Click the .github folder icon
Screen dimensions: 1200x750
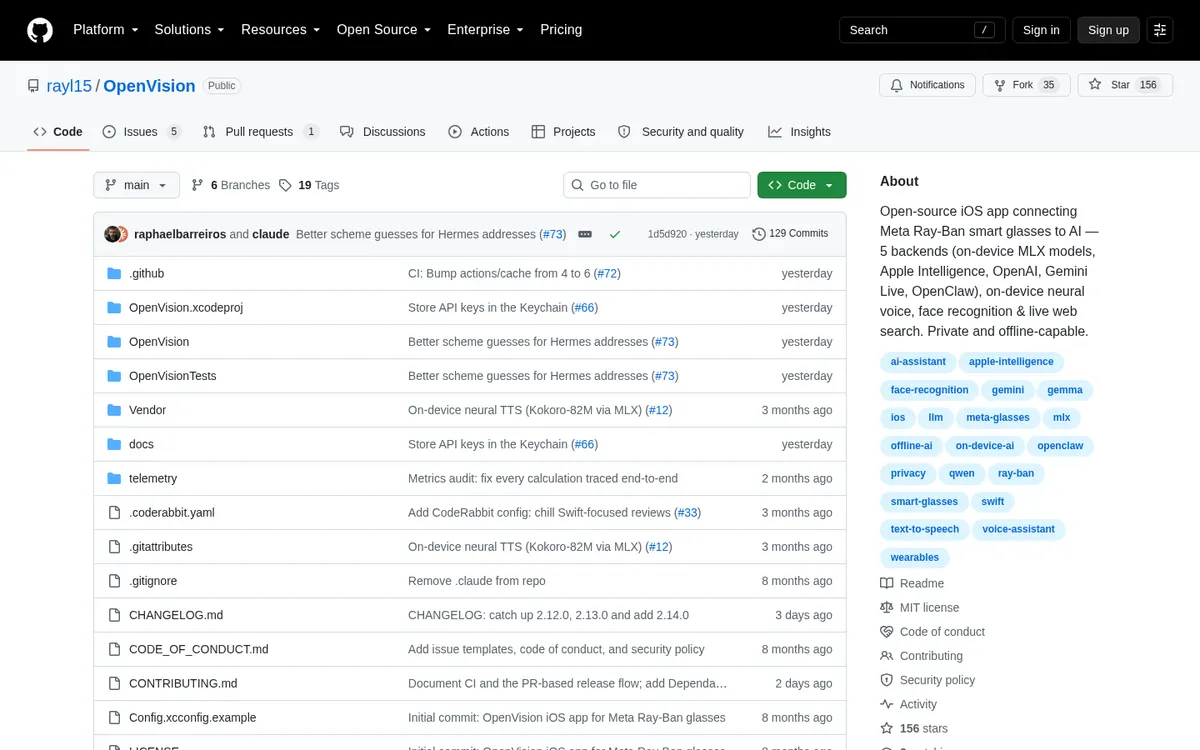[x=114, y=273]
